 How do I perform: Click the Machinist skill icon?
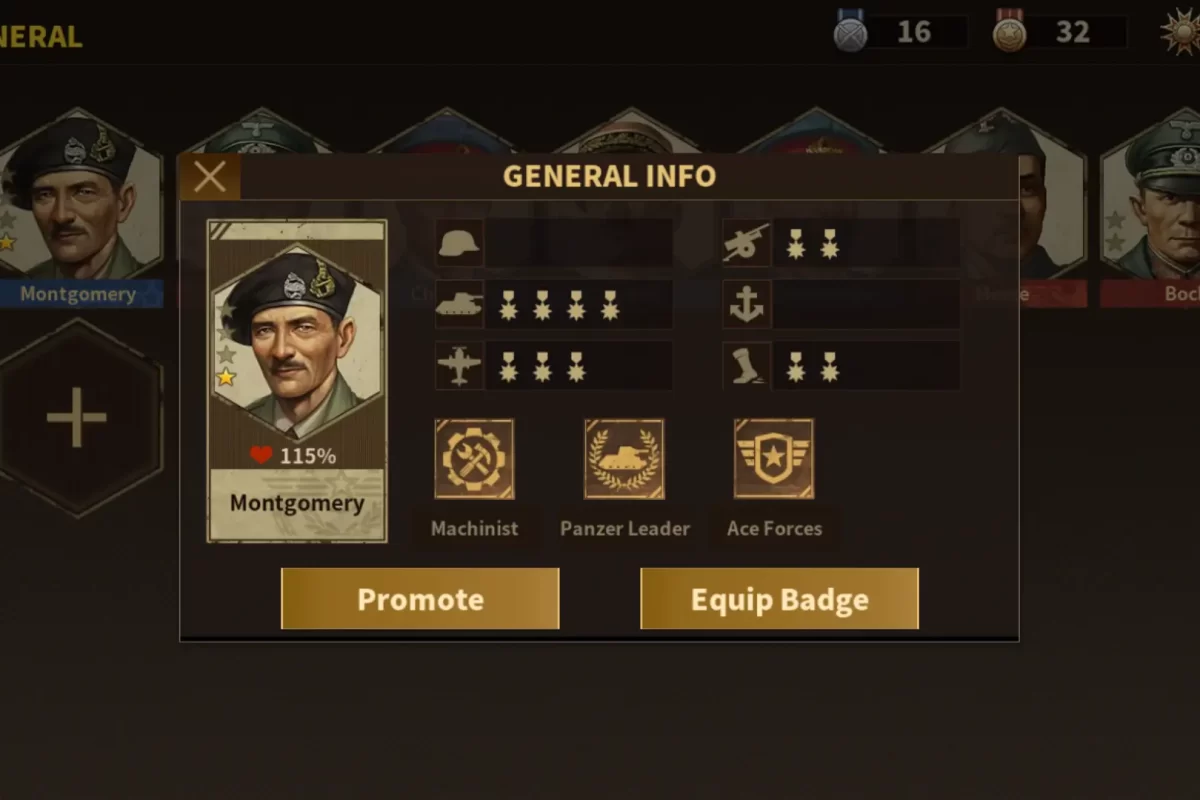coord(474,459)
